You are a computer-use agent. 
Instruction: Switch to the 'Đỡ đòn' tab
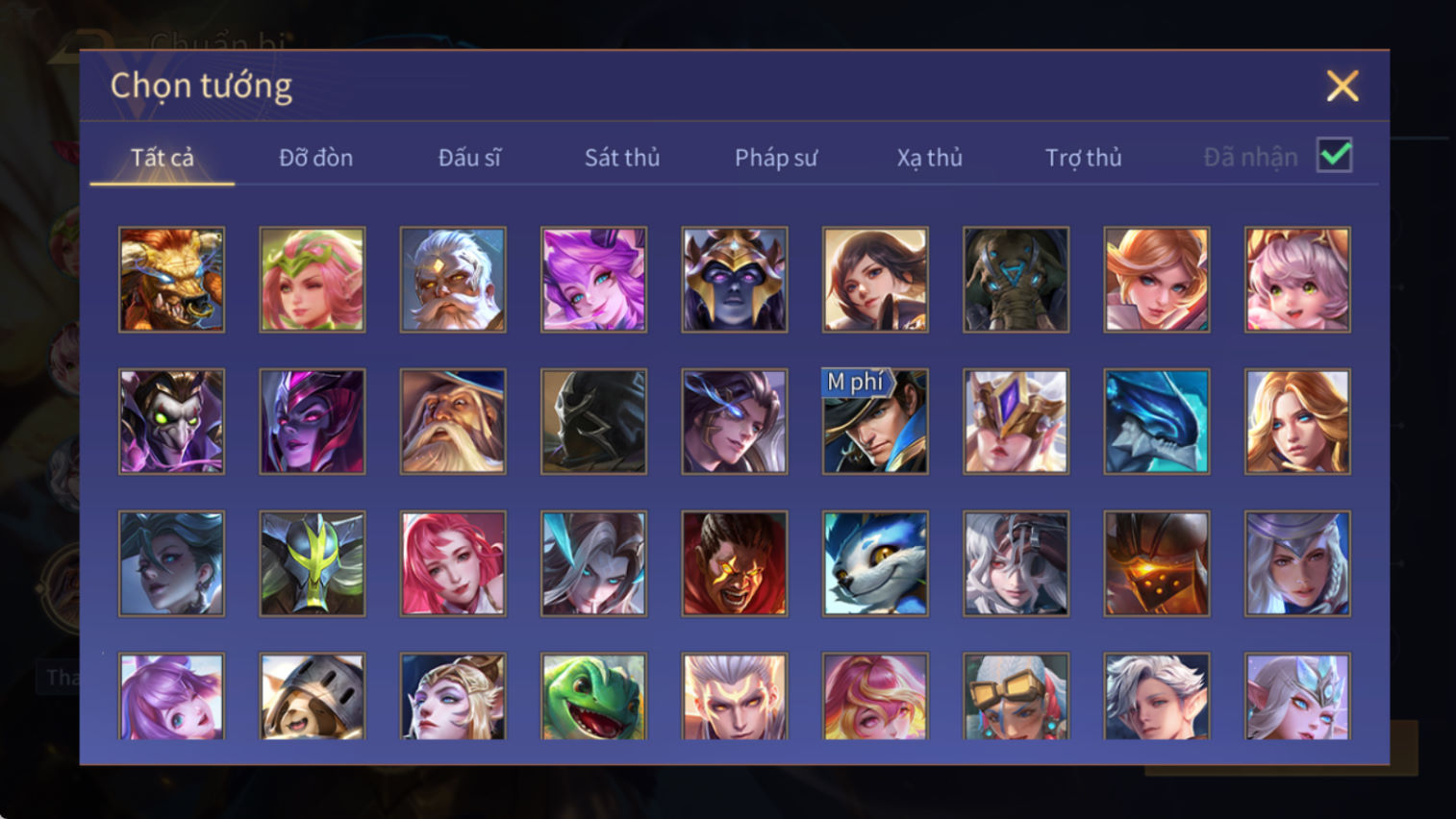(x=315, y=158)
